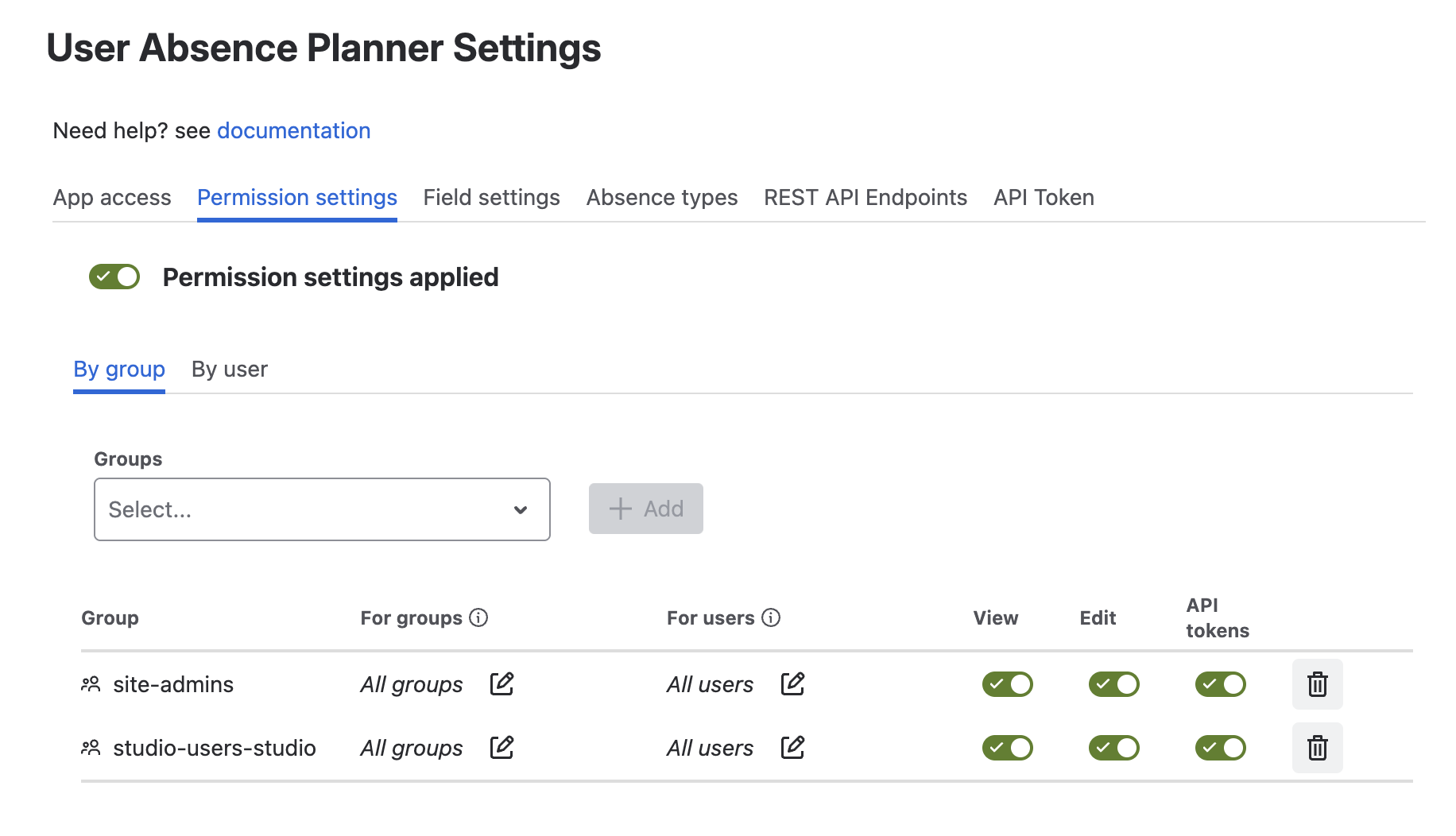The width and height of the screenshot is (1456, 836).
Task: Select the Permission settings tab
Action: pos(297,197)
